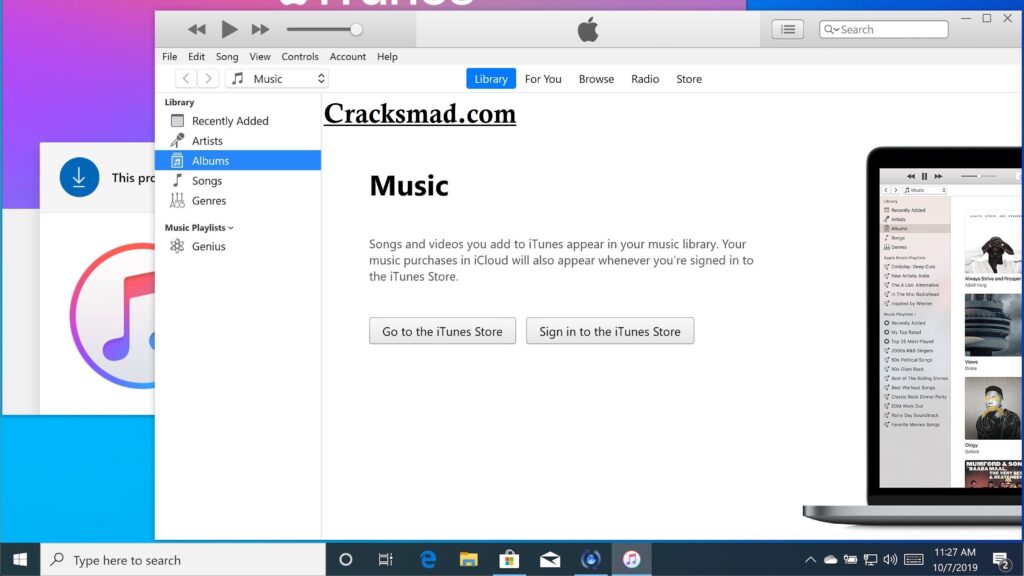Click the rewind playback button
The image size is (1024, 576).
197,29
